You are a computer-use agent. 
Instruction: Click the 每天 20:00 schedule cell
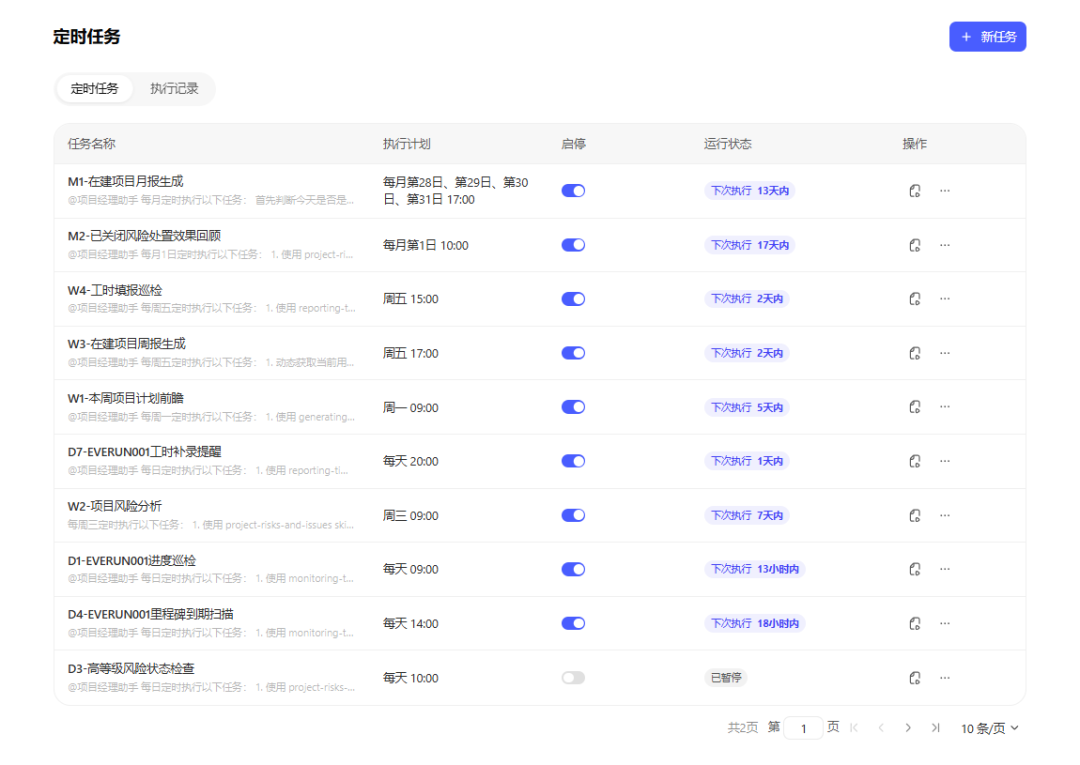coord(411,461)
